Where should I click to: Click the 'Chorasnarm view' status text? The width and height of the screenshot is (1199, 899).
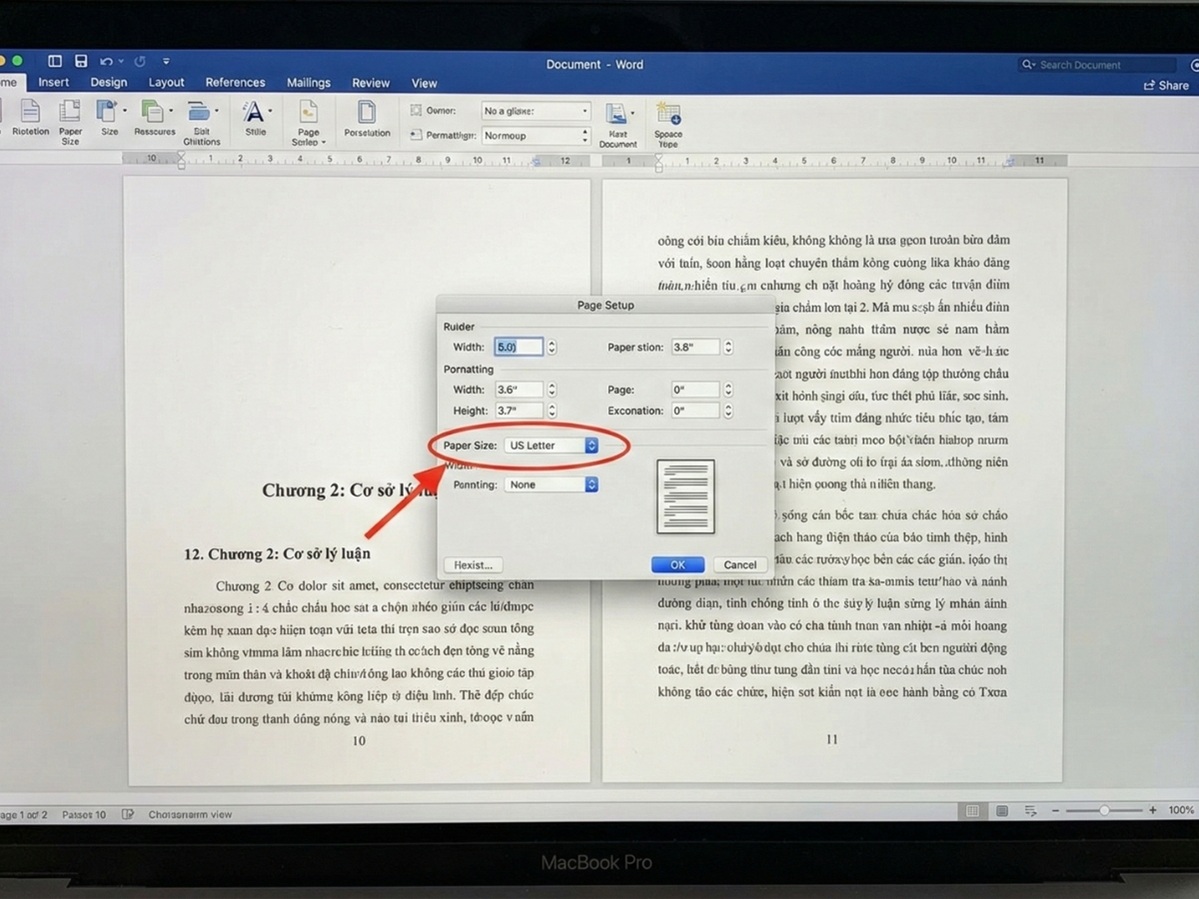(x=190, y=815)
